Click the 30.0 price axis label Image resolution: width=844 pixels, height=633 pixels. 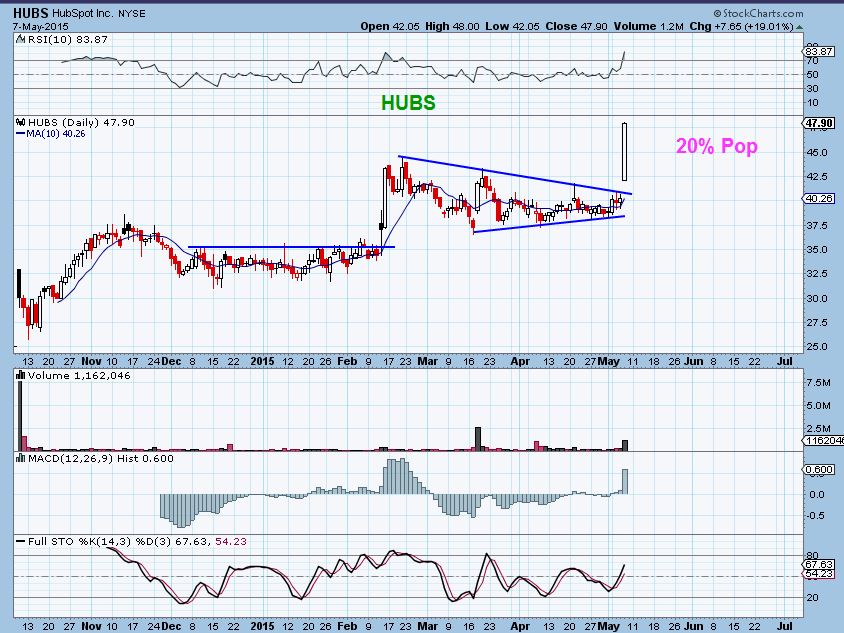tap(817, 298)
